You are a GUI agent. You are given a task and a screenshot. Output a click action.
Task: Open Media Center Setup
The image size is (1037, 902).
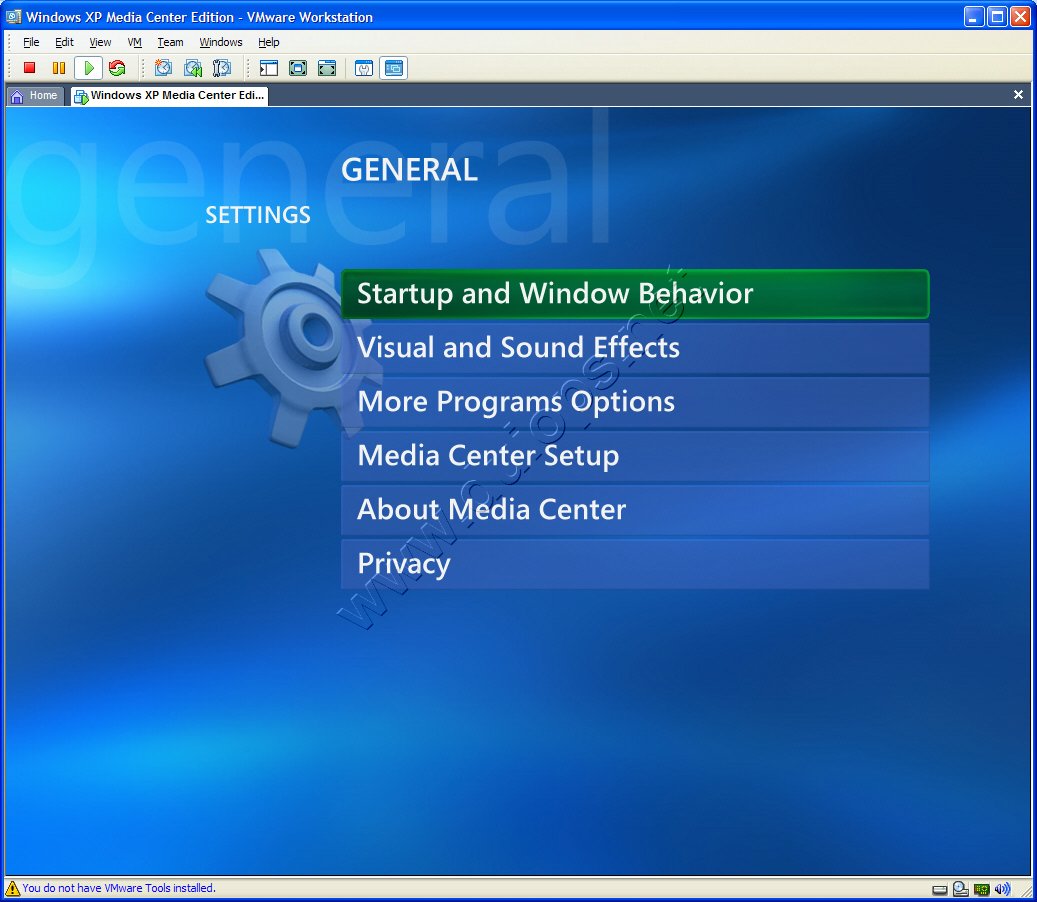(x=635, y=456)
